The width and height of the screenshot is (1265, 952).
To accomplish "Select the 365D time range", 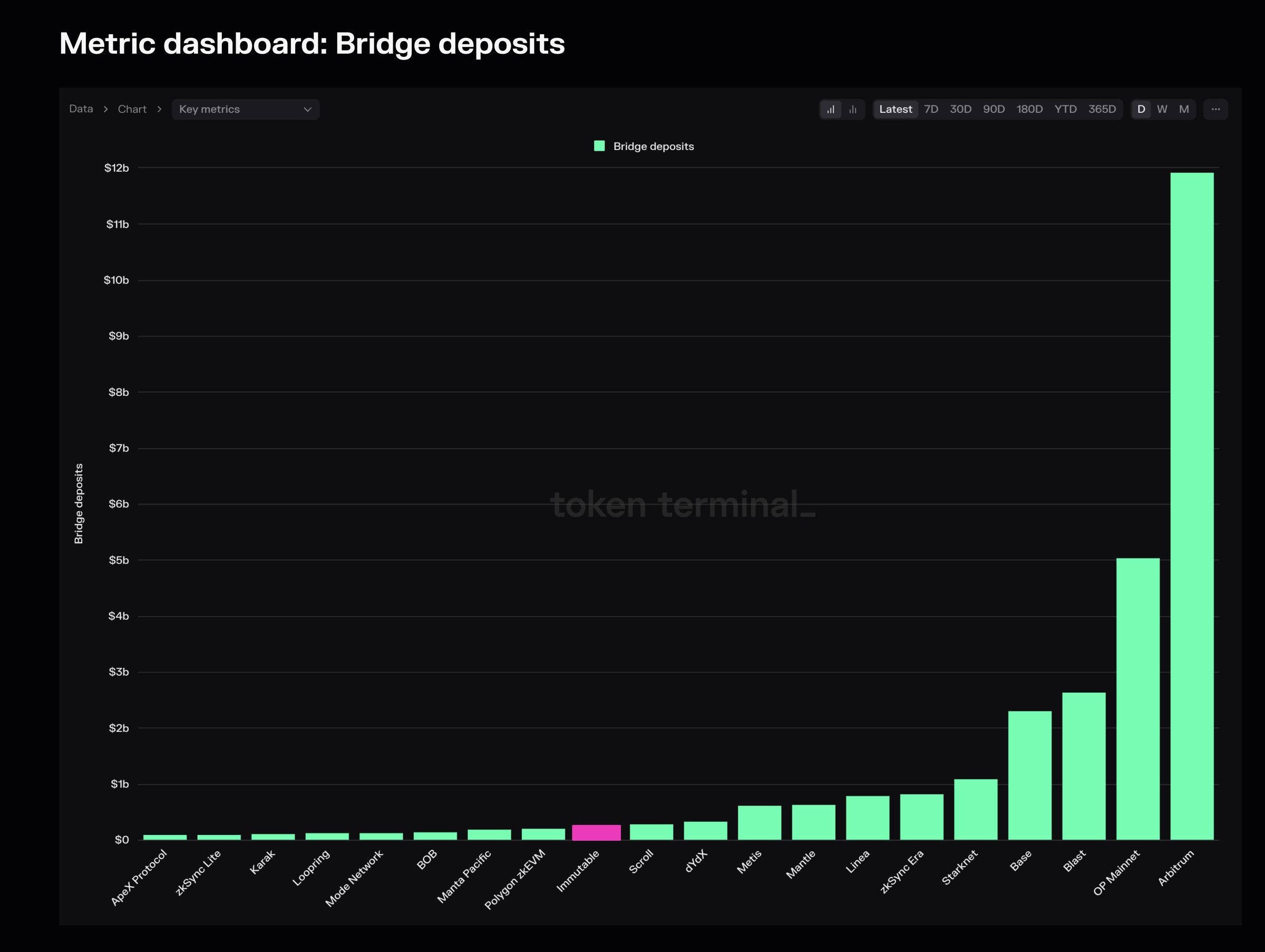I will [x=1102, y=109].
